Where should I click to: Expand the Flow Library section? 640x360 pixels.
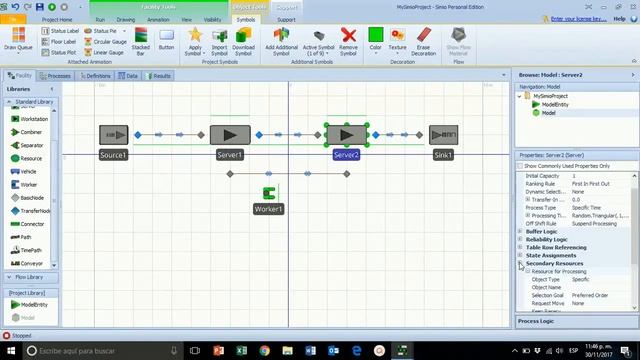point(9,277)
